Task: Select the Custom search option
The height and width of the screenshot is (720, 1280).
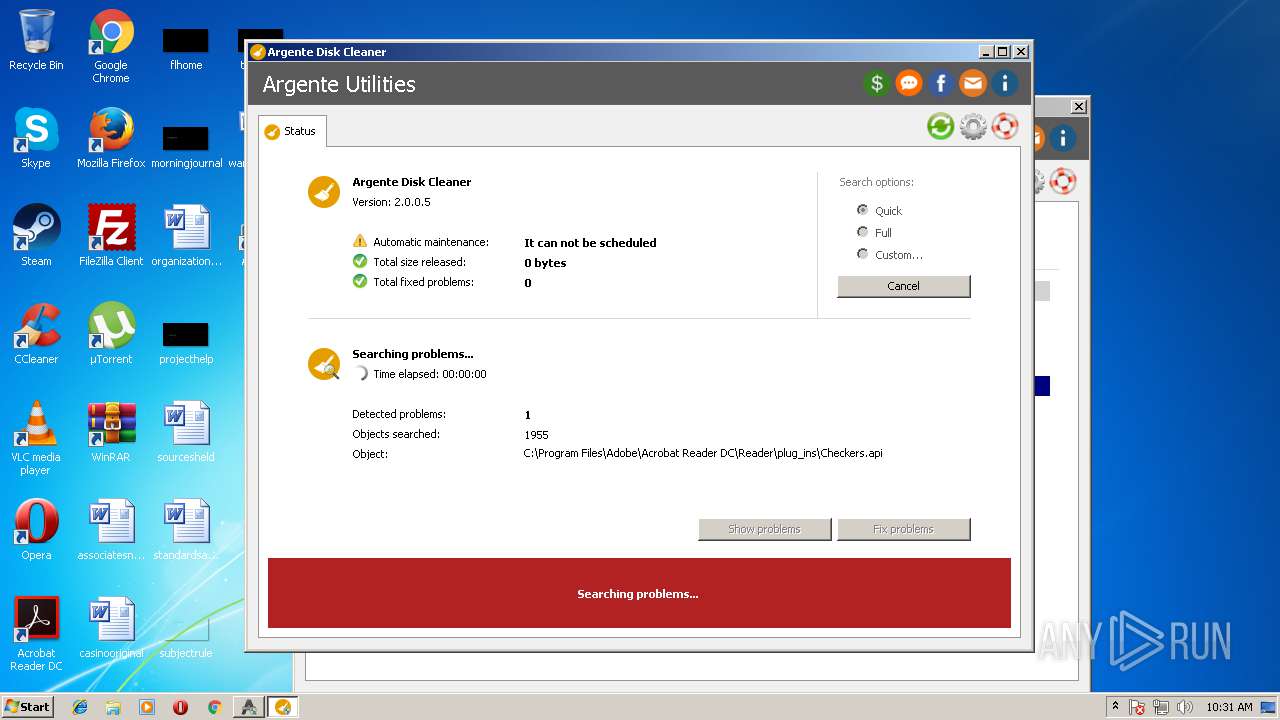Action: point(890,254)
